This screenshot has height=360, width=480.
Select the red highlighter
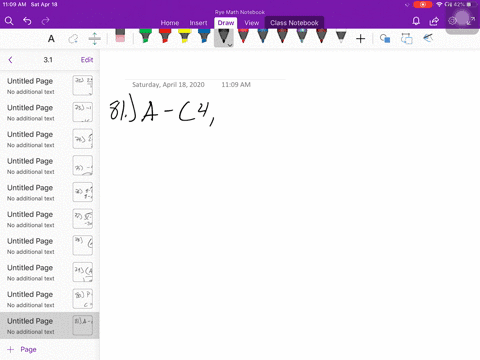[165, 36]
